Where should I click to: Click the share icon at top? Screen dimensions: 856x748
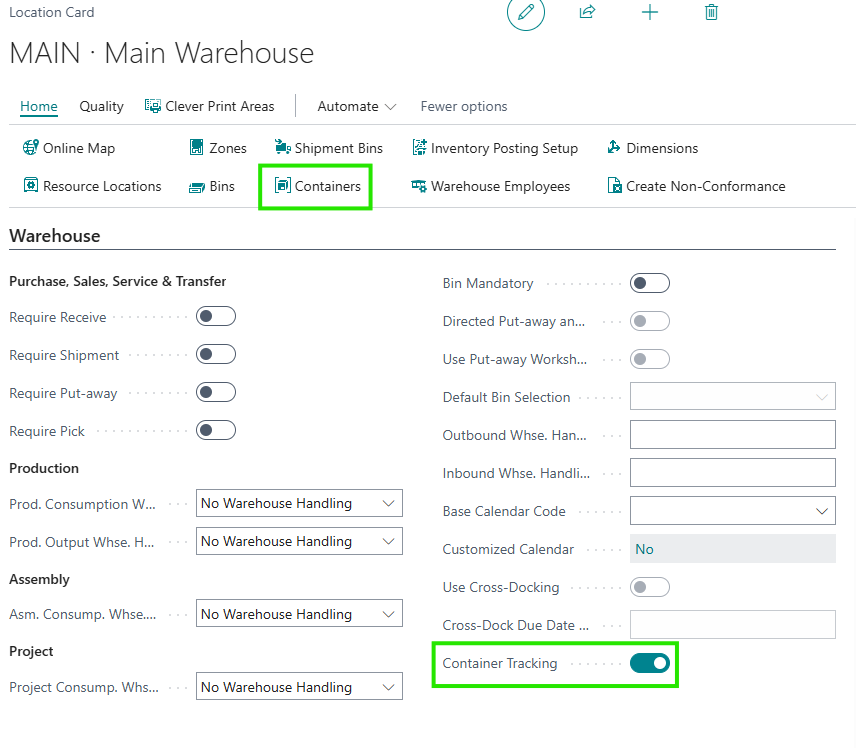[587, 13]
